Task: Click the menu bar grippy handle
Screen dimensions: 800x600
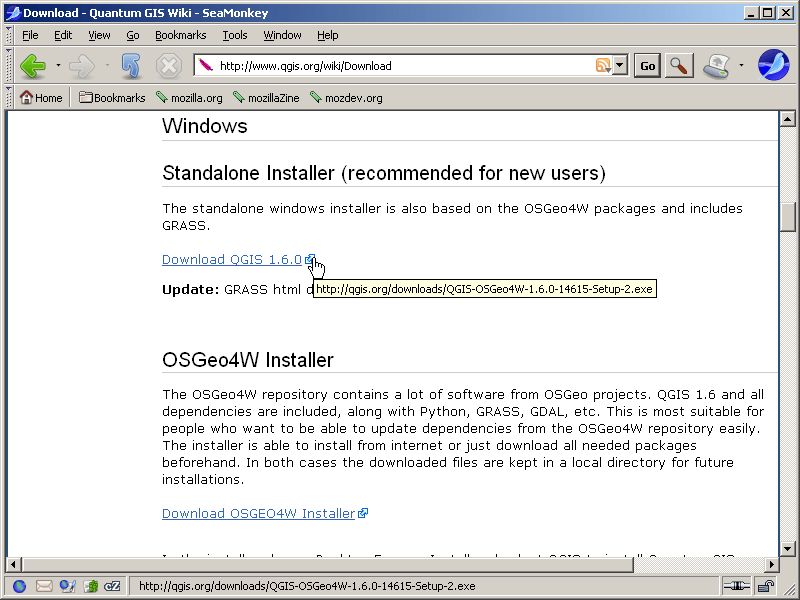Action: tap(9, 35)
